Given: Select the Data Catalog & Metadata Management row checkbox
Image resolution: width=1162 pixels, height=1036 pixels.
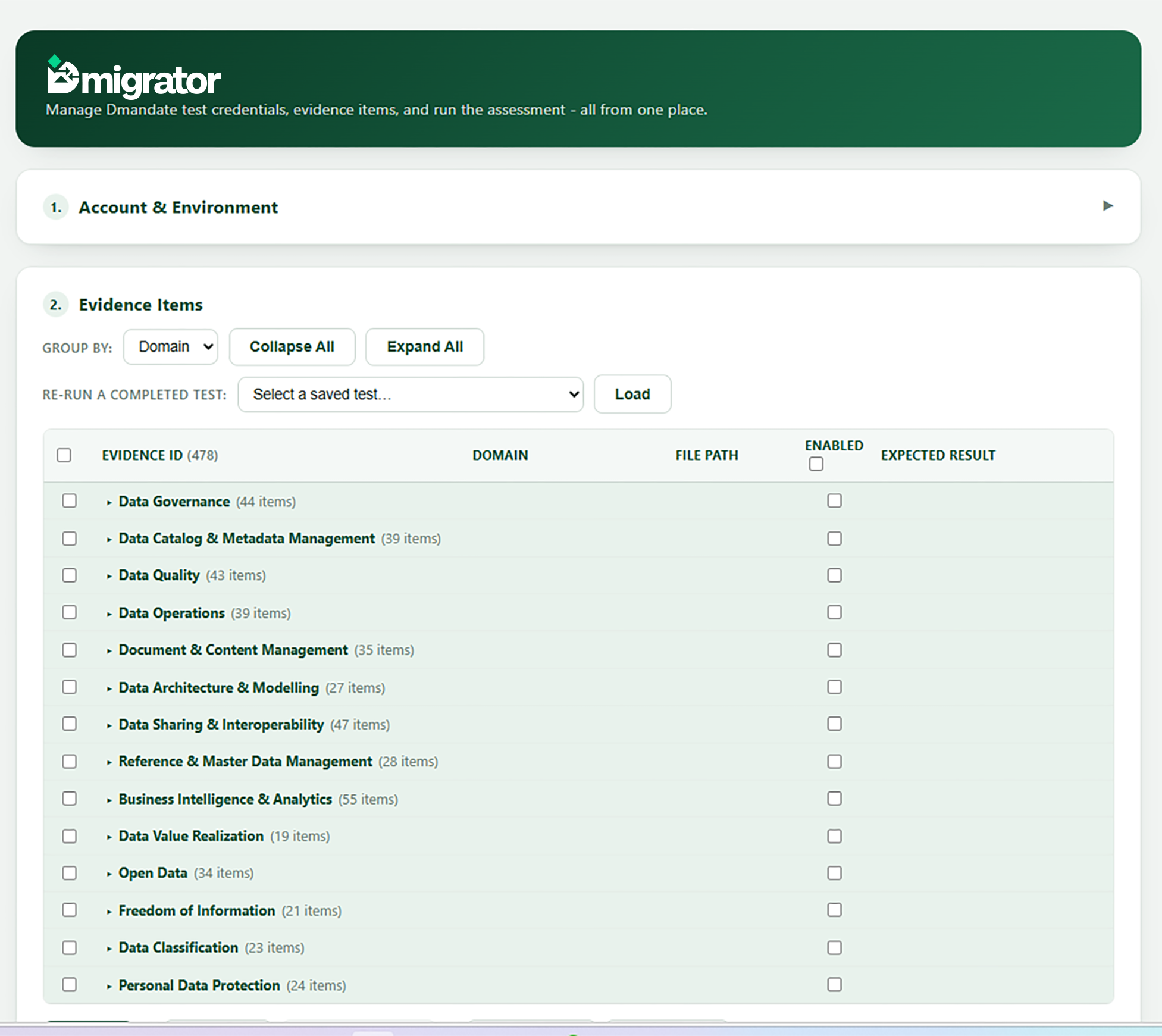Looking at the screenshot, I should [70, 539].
